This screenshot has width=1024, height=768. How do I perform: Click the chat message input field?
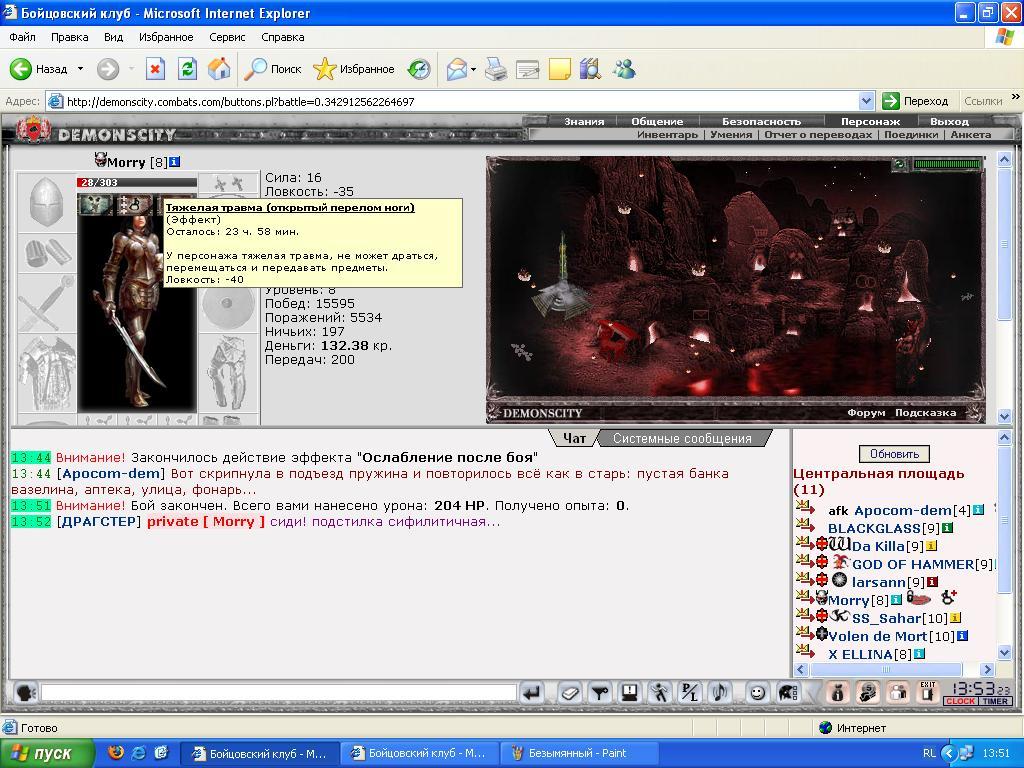click(x=279, y=692)
